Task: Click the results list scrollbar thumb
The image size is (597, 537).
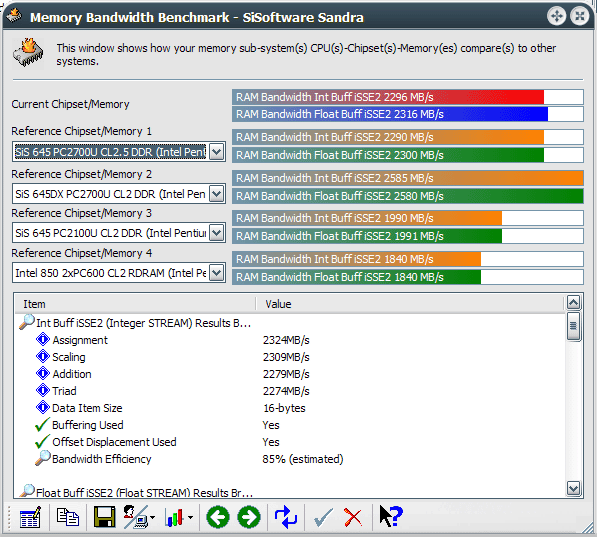Action: click(573, 326)
